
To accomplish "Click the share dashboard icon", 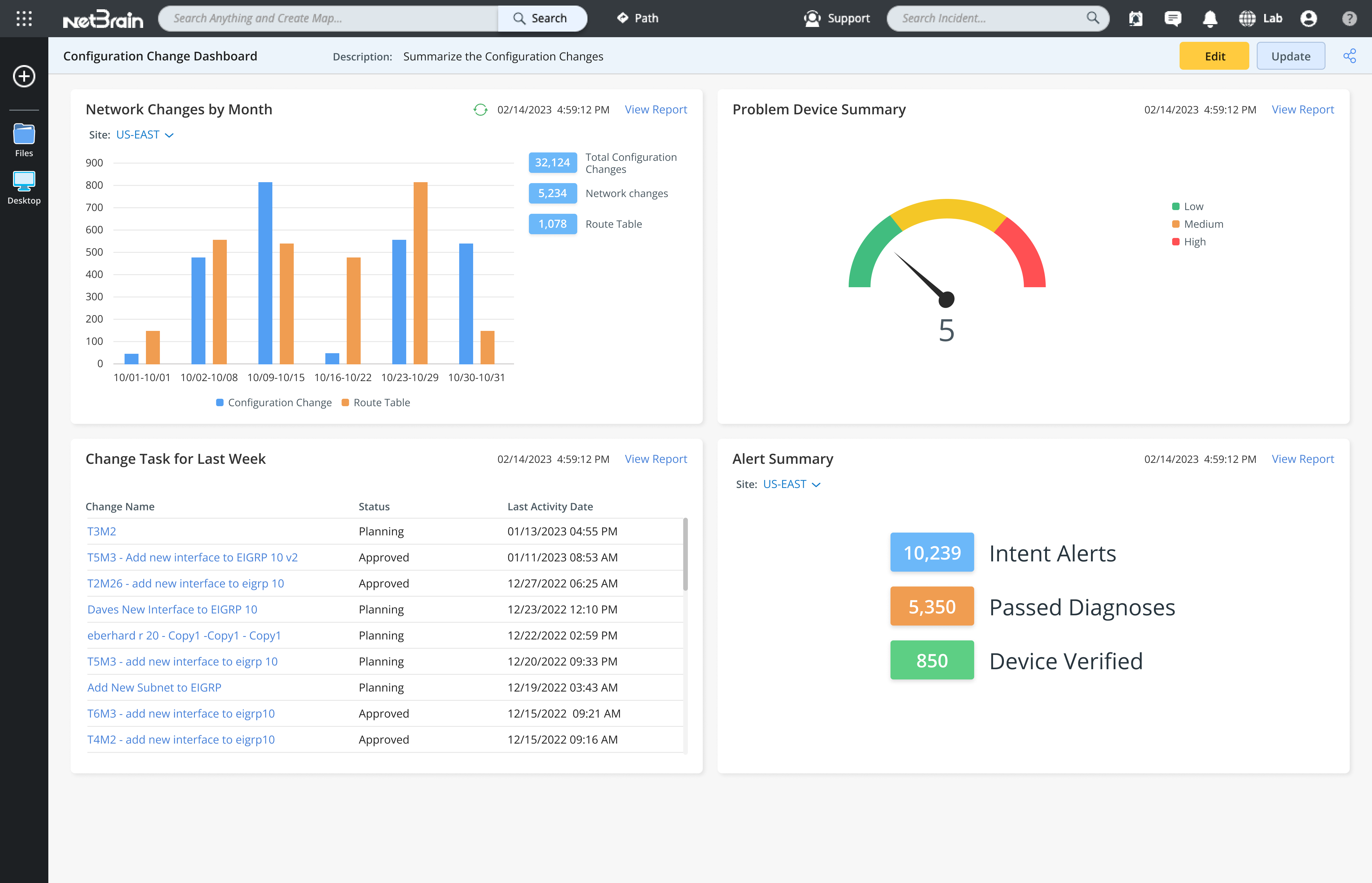I will [x=1349, y=56].
